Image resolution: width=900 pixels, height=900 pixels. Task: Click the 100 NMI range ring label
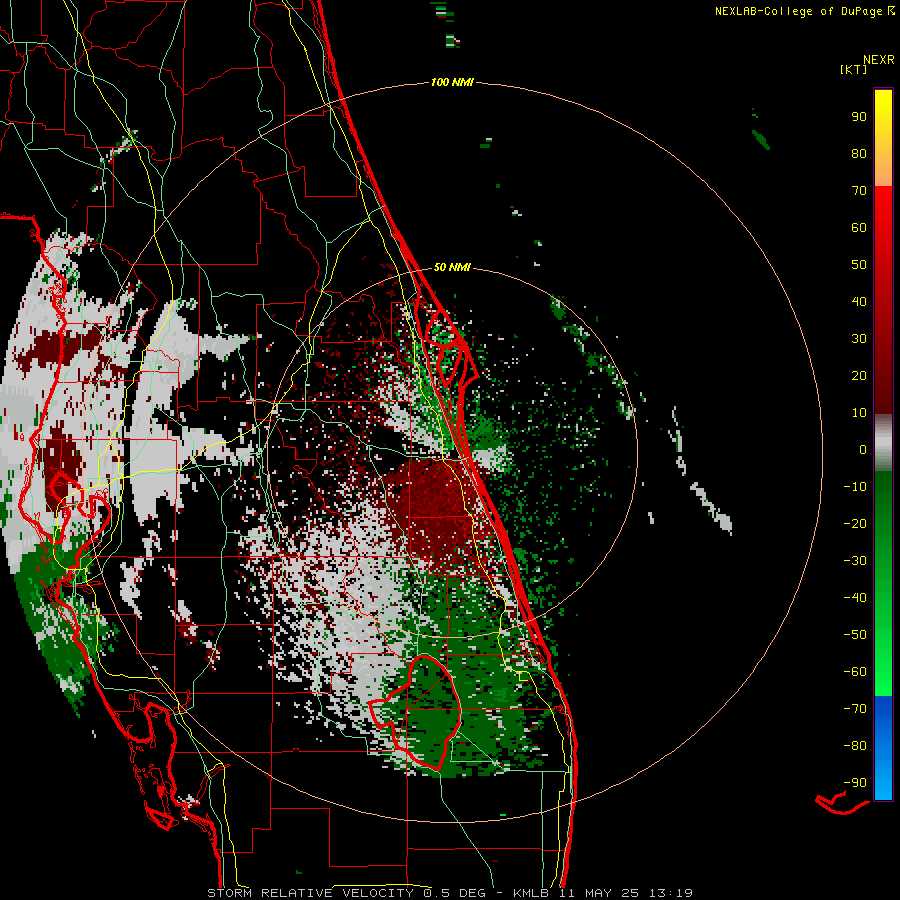(452, 83)
